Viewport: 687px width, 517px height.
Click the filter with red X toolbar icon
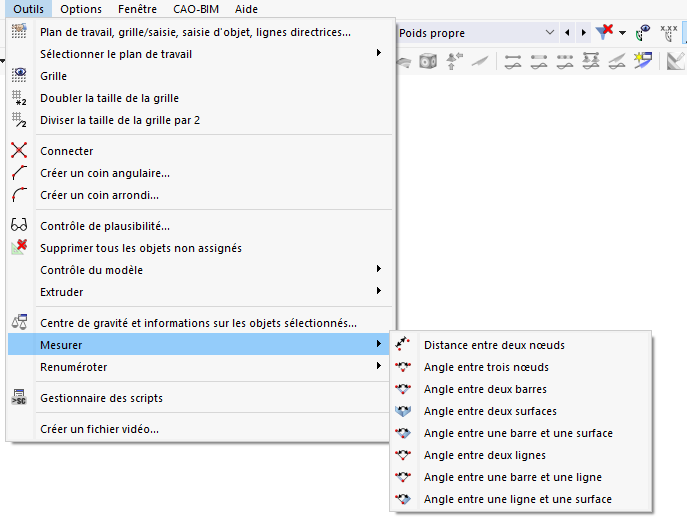coord(604,32)
